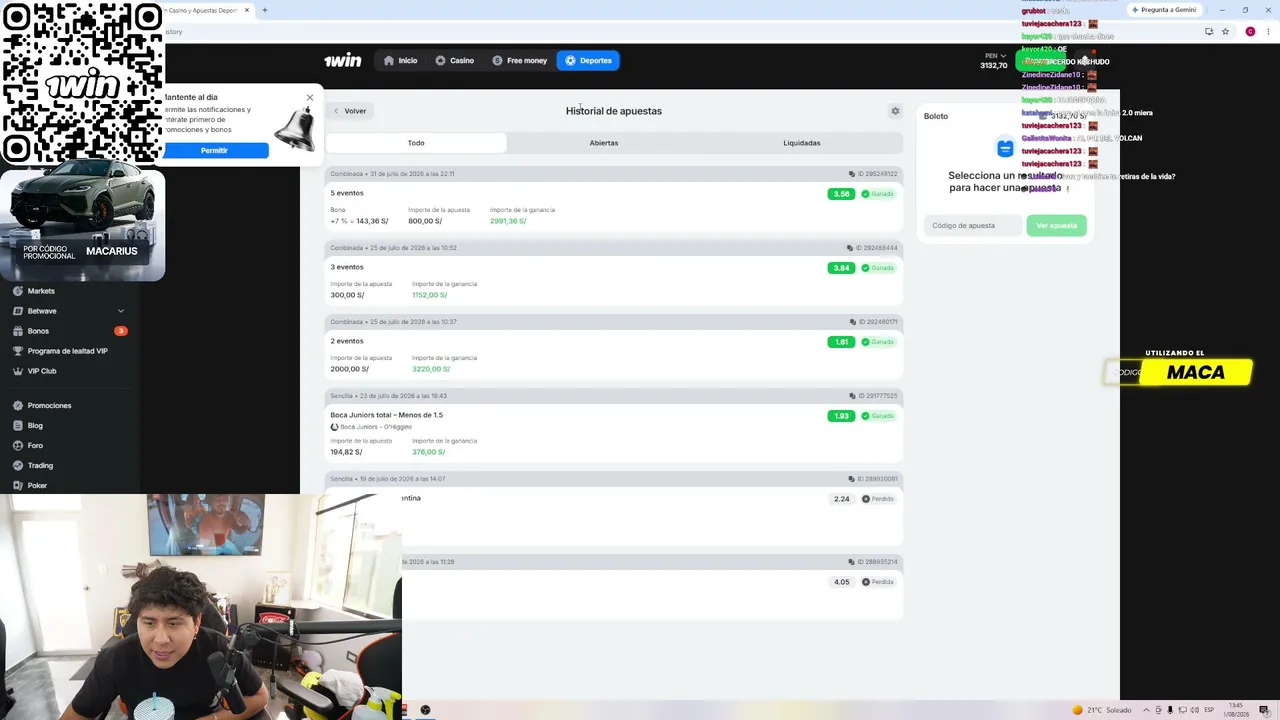This screenshot has width=1280, height=720.
Task: Open the Free money section
Action: click(519, 61)
